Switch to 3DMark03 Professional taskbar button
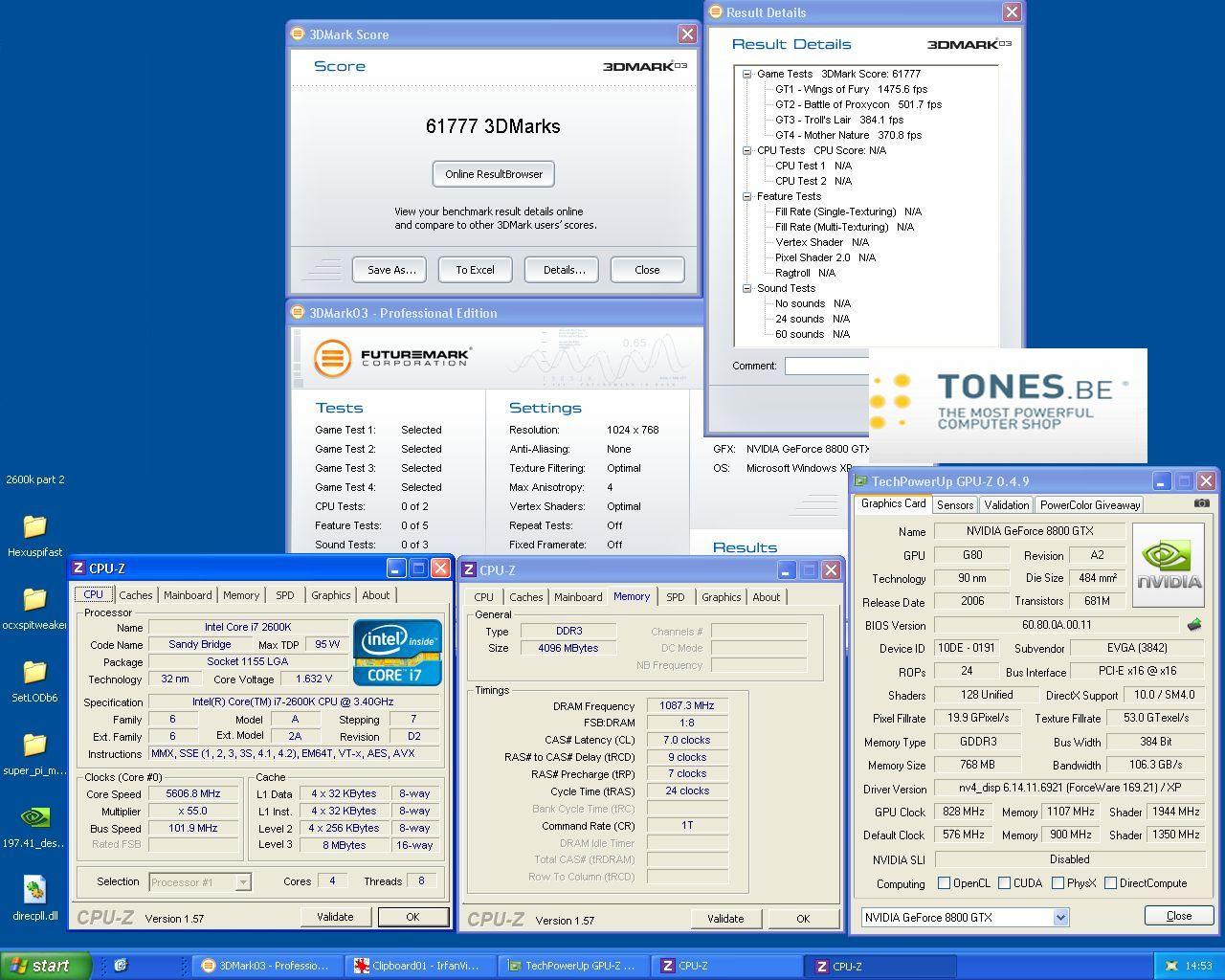Image resolution: width=1225 pixels, height=980 pixels. [x=265, y=966]
